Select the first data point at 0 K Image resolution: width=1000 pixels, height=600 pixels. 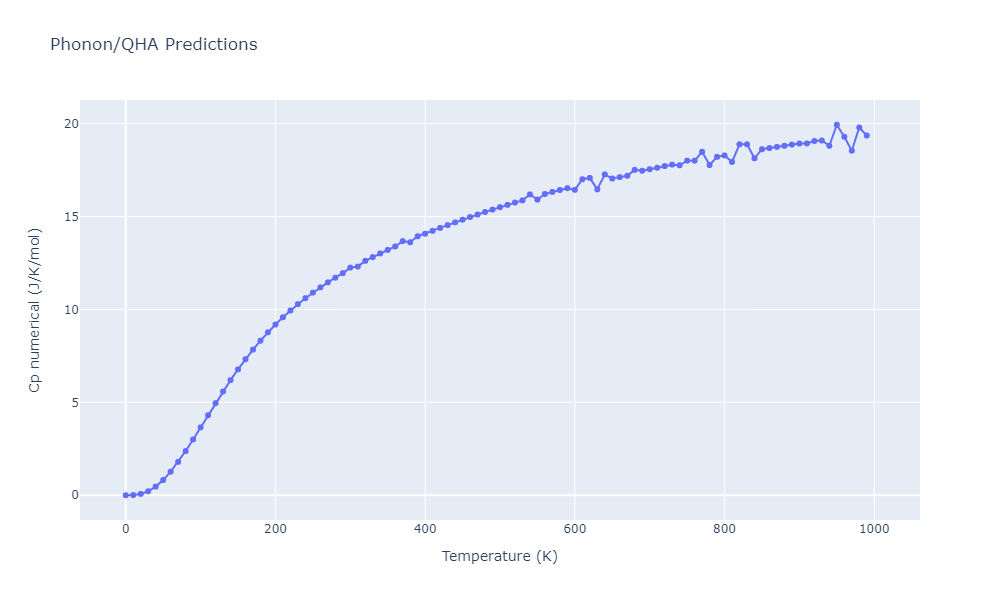coord(126,495)
